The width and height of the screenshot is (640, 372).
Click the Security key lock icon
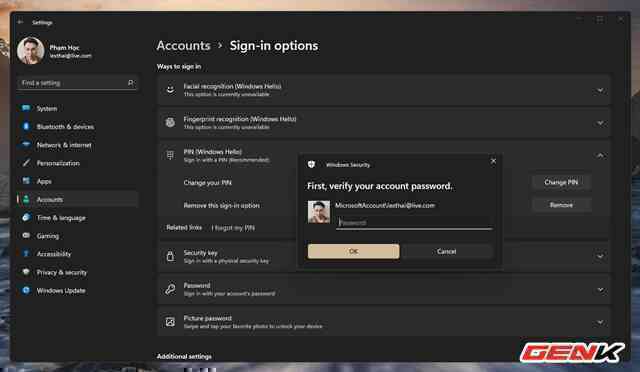click(170, 256)
